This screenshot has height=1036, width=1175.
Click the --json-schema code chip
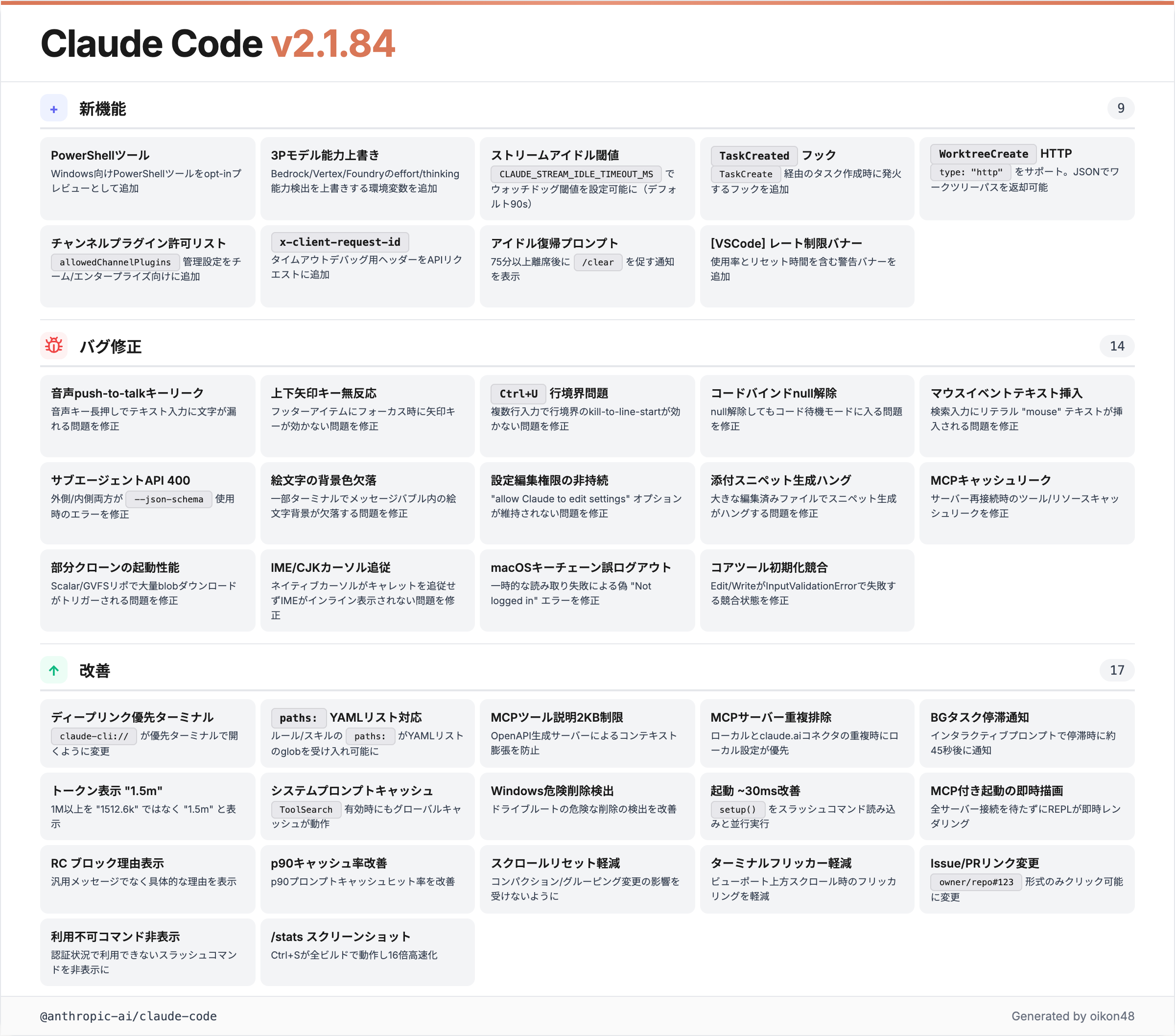(168, 499)
